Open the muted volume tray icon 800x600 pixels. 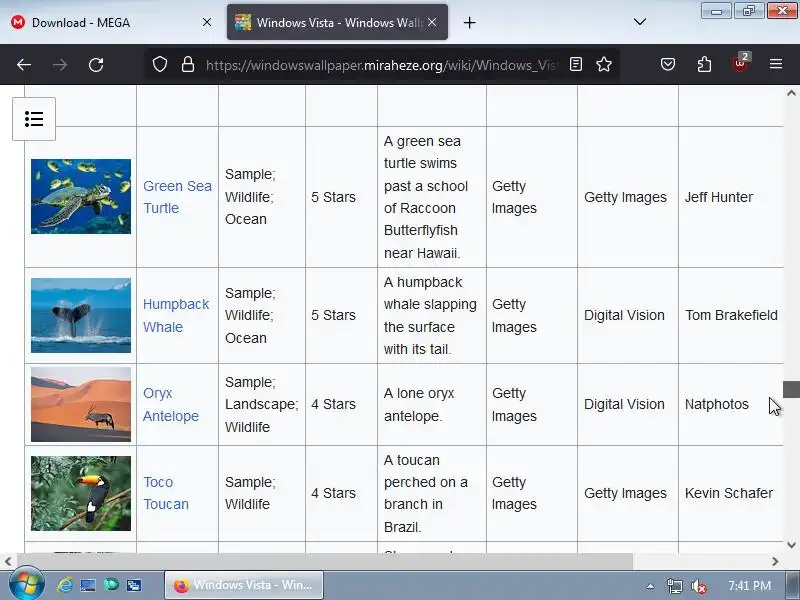(698, 586)
